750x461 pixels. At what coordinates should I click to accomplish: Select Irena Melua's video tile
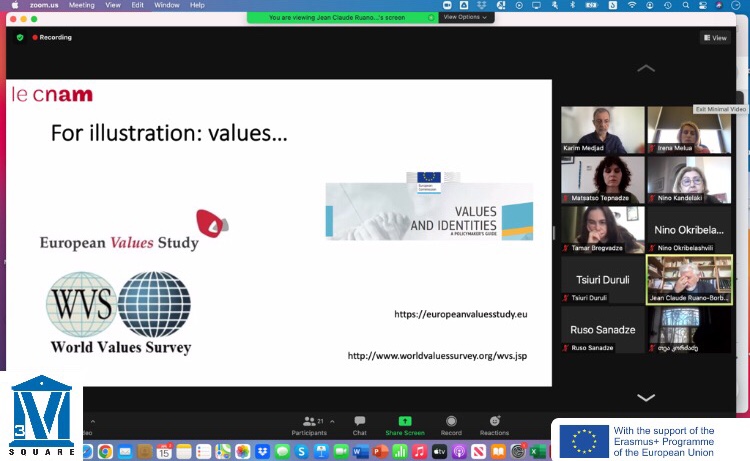tap(689, 130)
